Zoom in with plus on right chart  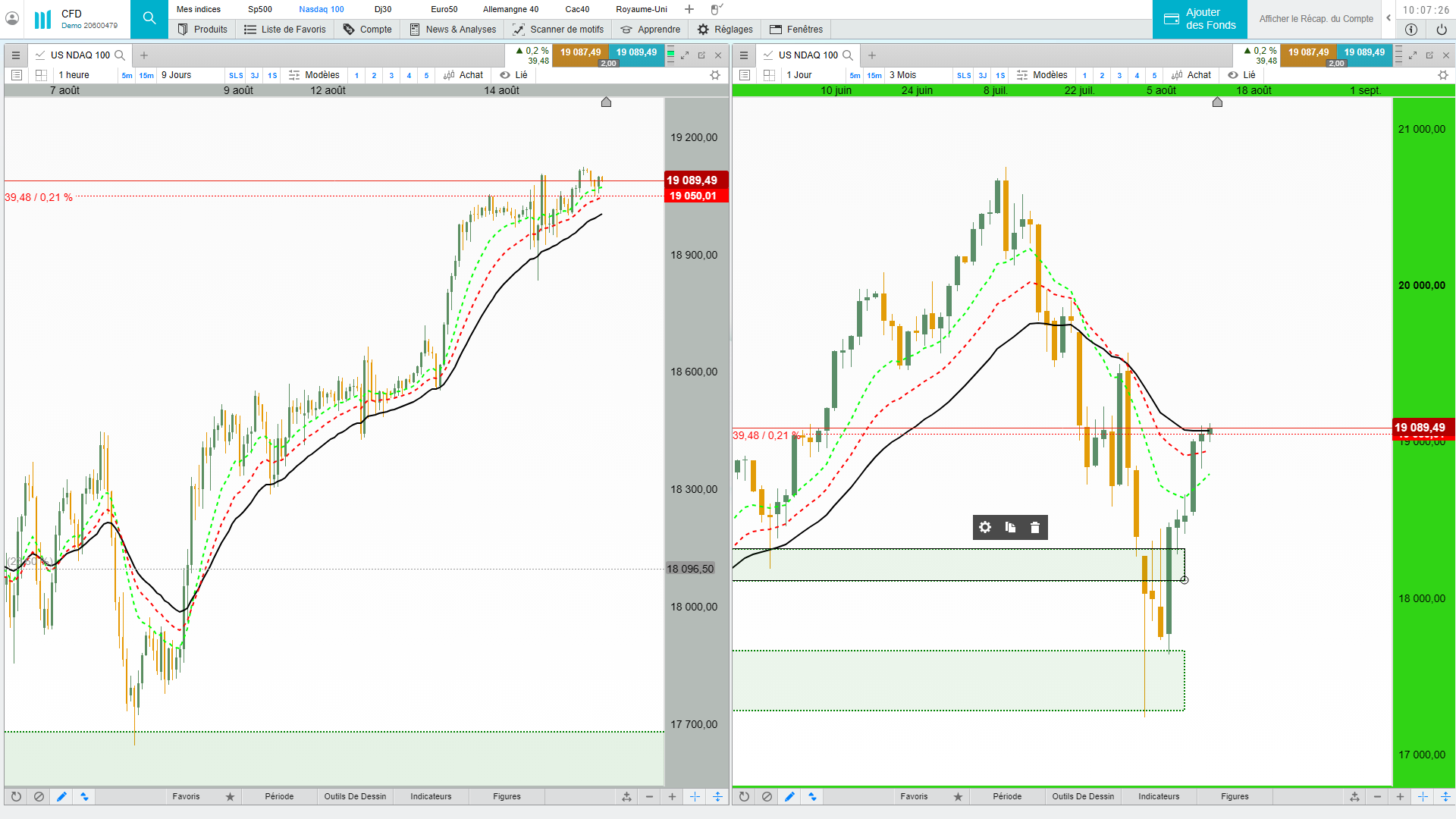tap(1400, 796)
